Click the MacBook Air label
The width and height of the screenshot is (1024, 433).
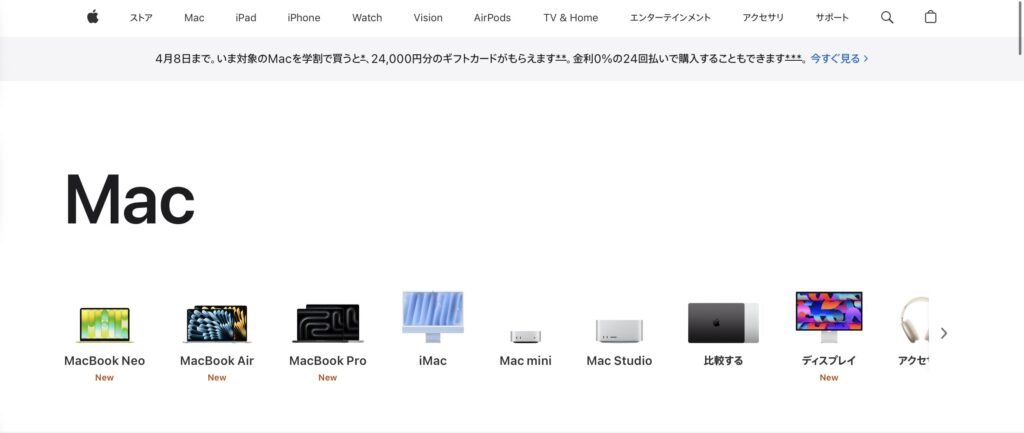point(217,361)
